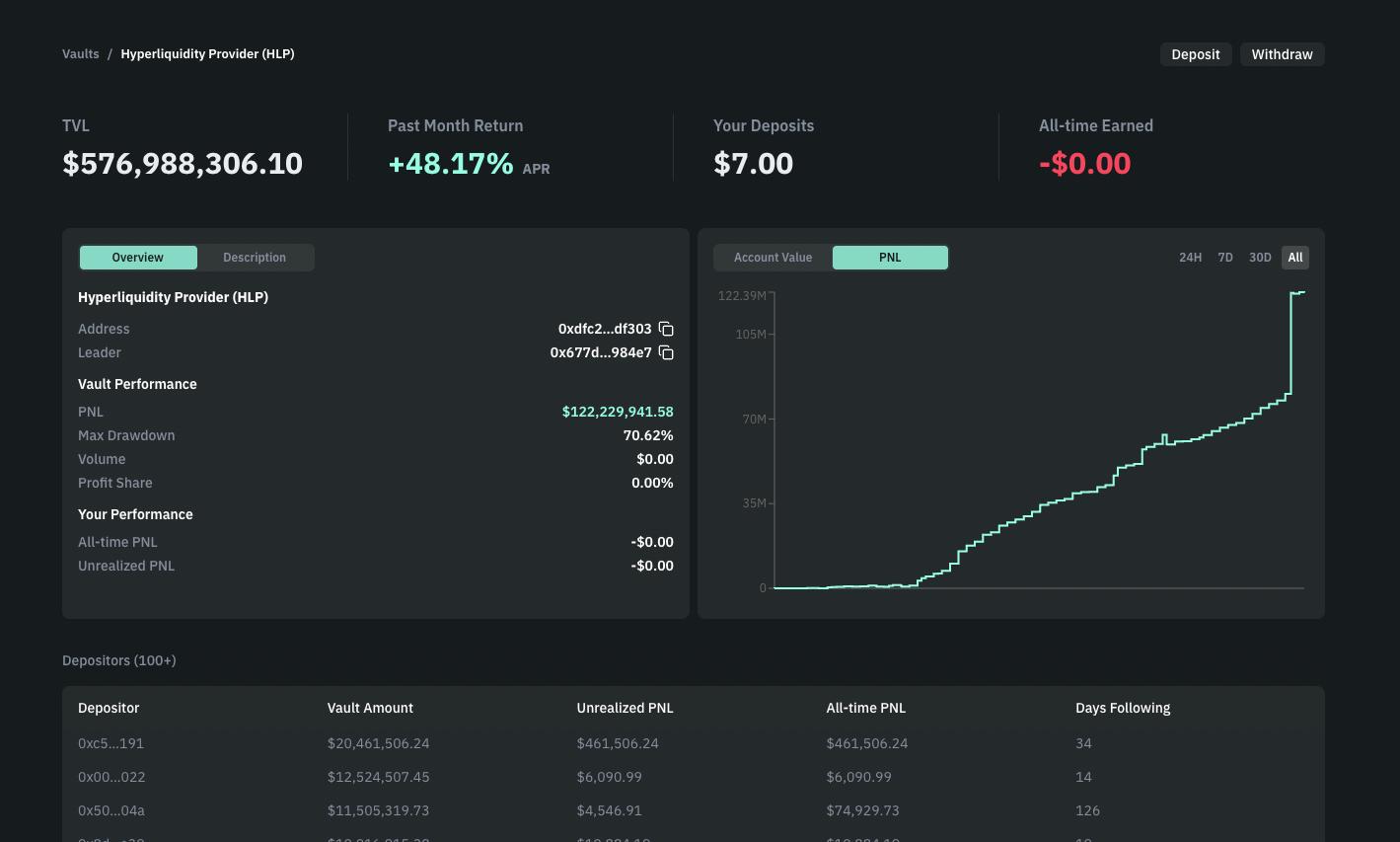1400x842 pixels.
Task: Click the Unrealized PNL column header
Action: point(626,708)
